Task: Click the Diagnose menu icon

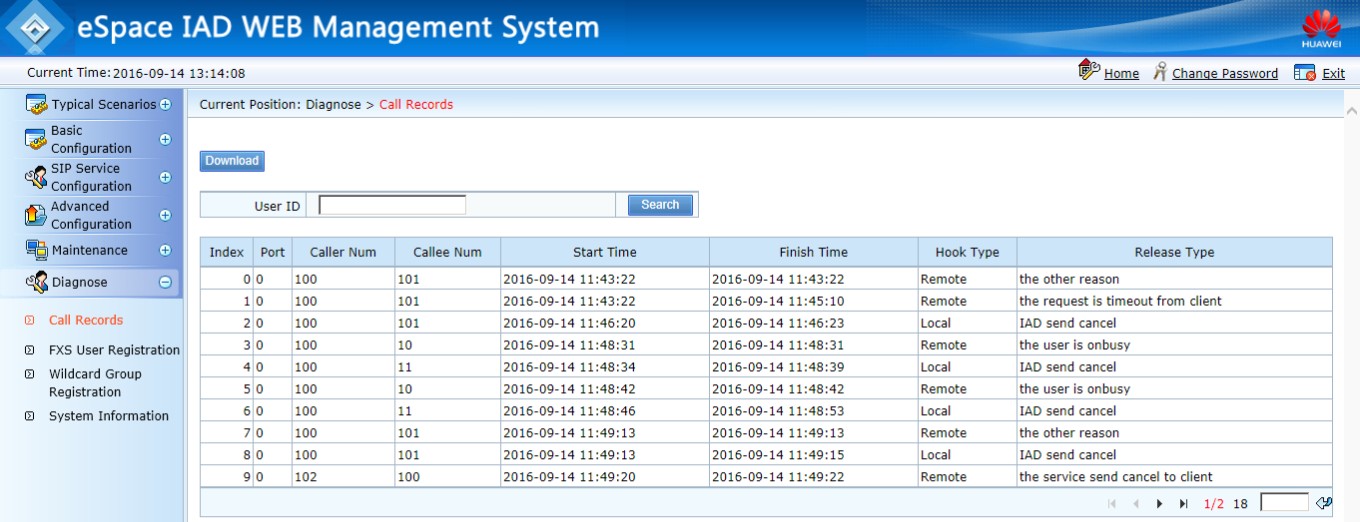Action: (36, 282)
